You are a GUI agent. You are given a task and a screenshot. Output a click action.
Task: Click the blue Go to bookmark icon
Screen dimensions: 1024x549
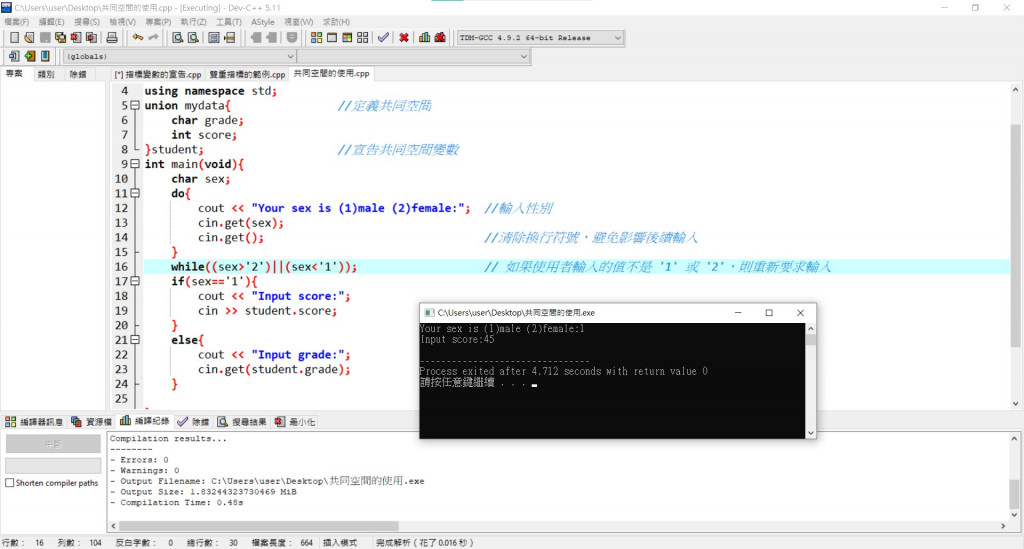click(45, 56)
